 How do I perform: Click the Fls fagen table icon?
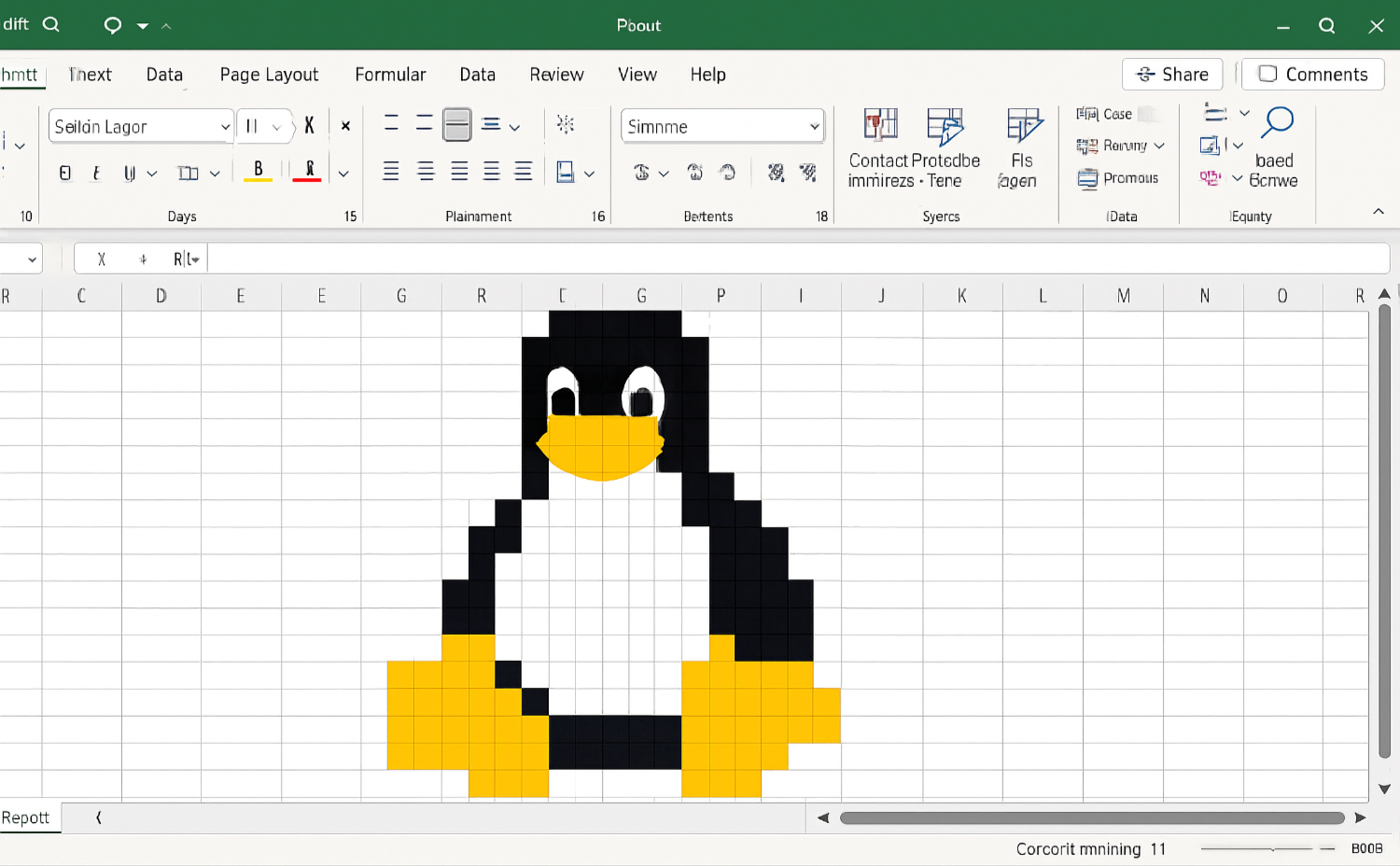point(1023,126)
